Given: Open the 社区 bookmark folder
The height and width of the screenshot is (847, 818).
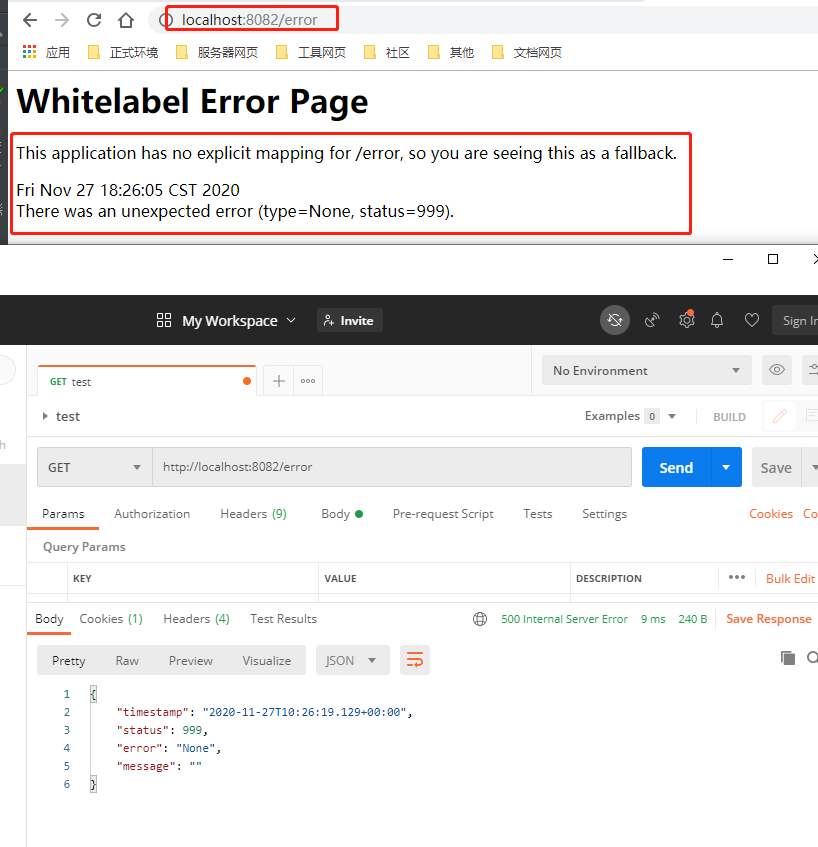Looking at the screenshot, I should [387, 52].
